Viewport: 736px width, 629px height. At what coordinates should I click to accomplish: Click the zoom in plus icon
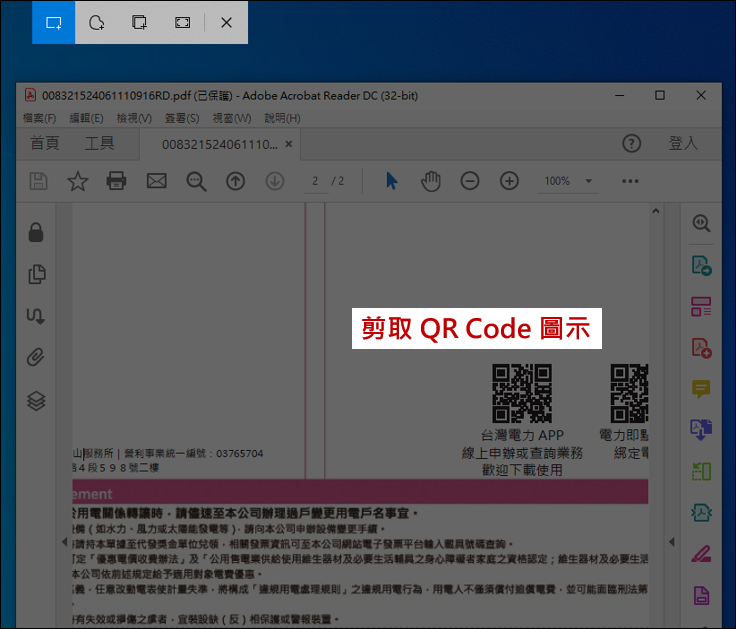[509, 181]
